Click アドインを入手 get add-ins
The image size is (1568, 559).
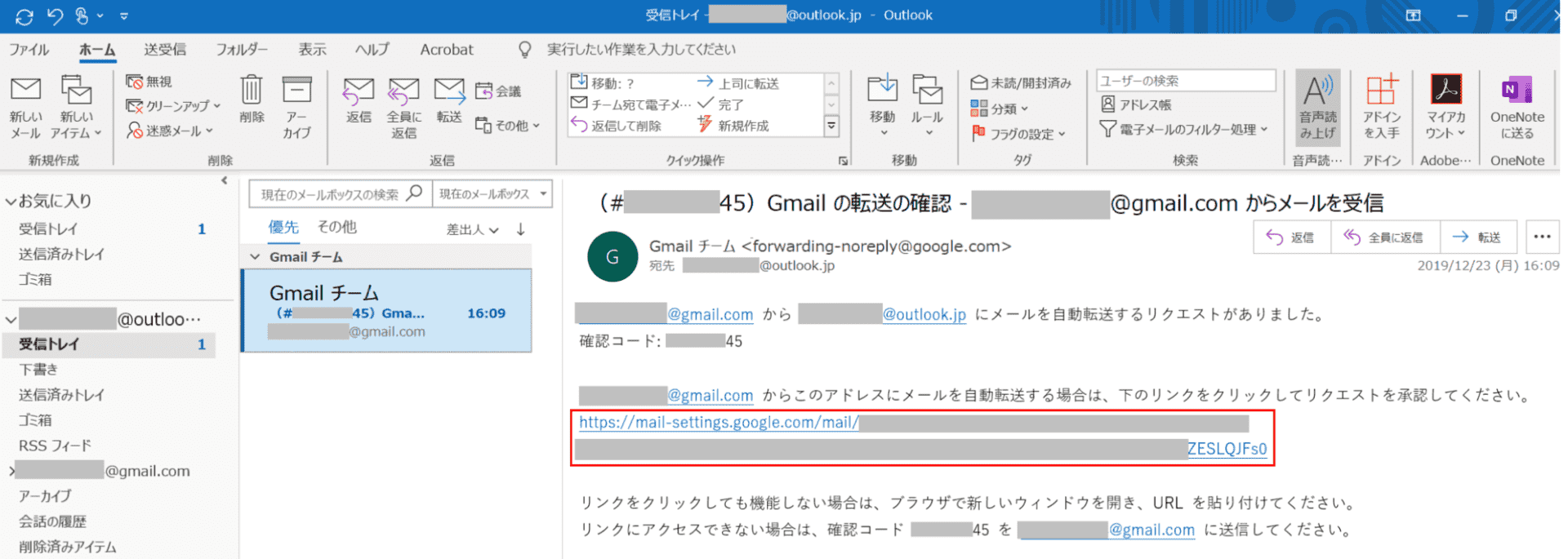1381,108
